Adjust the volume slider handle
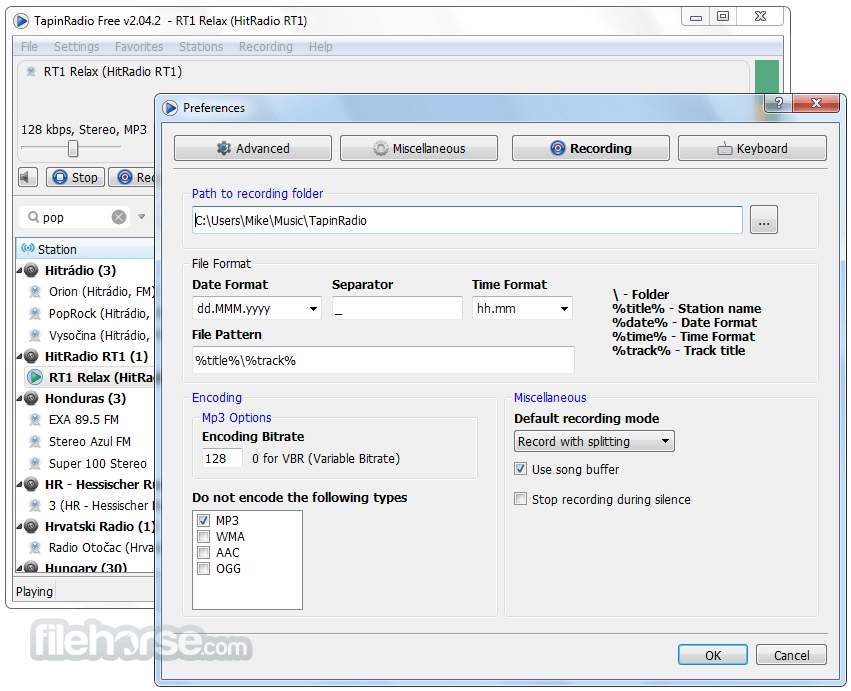 pos(73,148)
